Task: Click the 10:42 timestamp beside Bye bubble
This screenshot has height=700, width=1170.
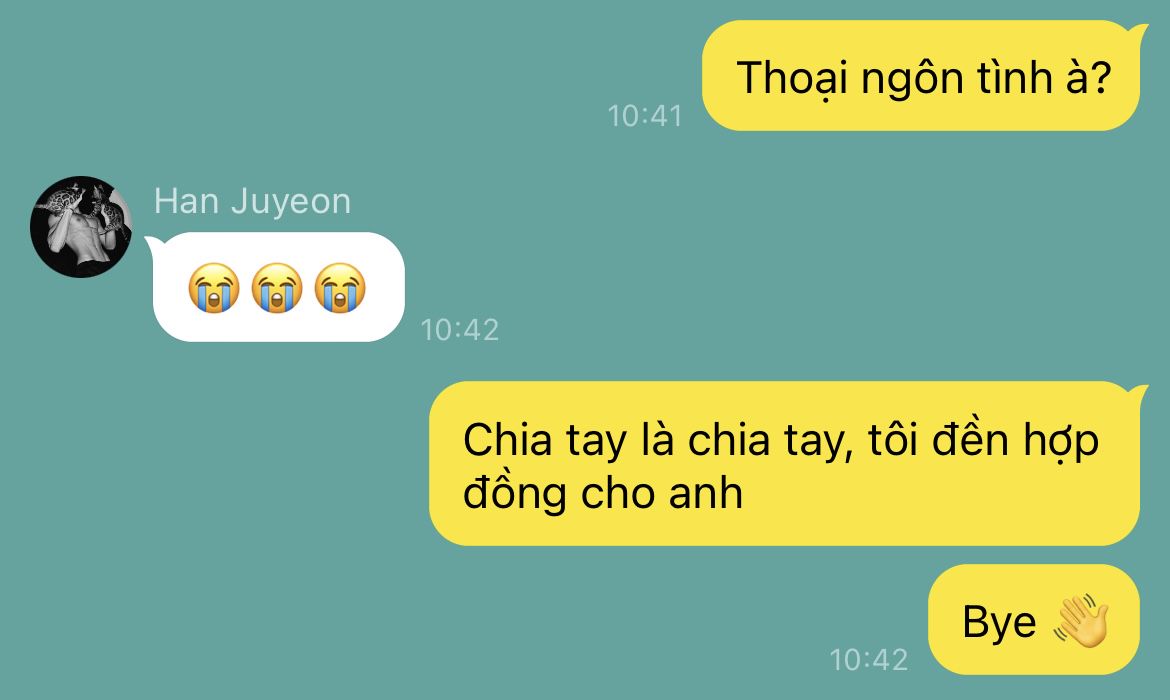Action: (869, 660)
